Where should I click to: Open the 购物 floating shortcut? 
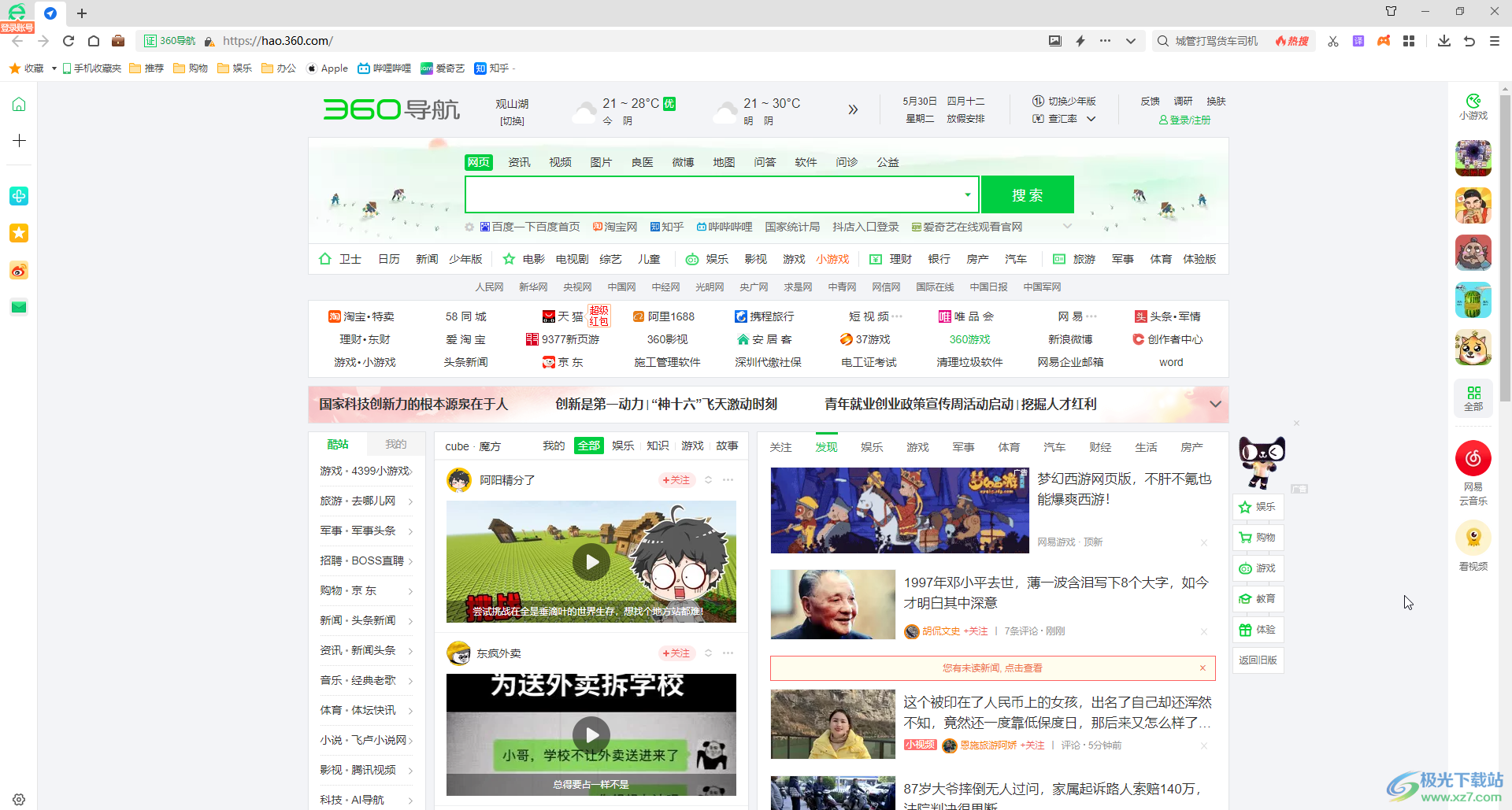1258,537
